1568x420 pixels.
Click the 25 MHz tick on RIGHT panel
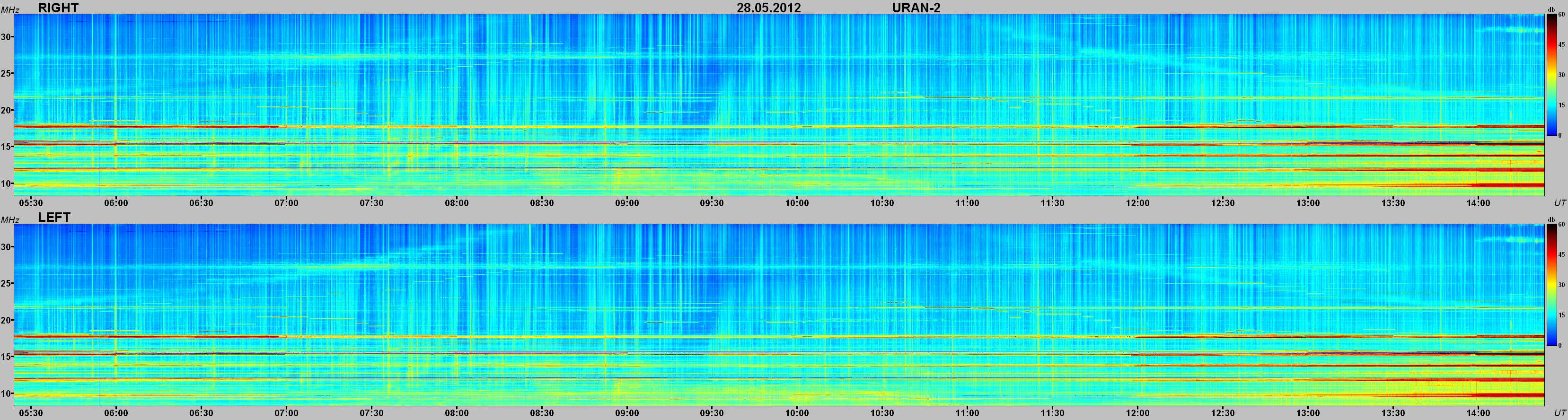(6, 74)
